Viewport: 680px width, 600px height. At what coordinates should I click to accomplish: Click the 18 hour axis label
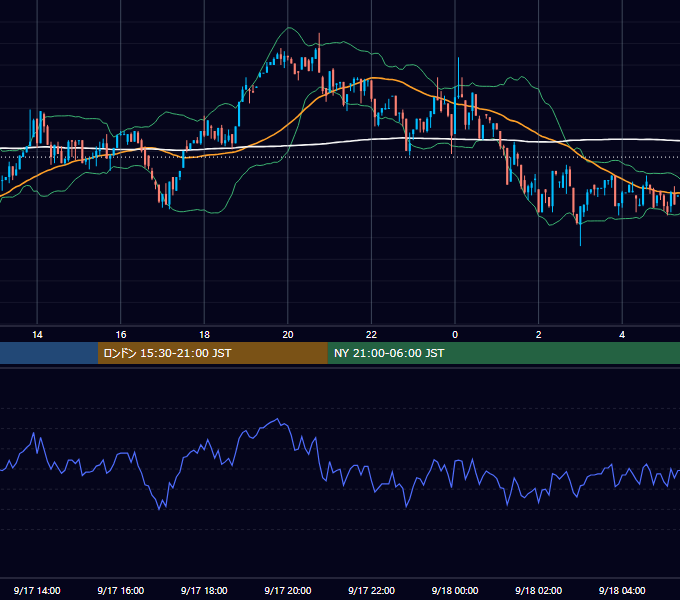tap(204, 335)
